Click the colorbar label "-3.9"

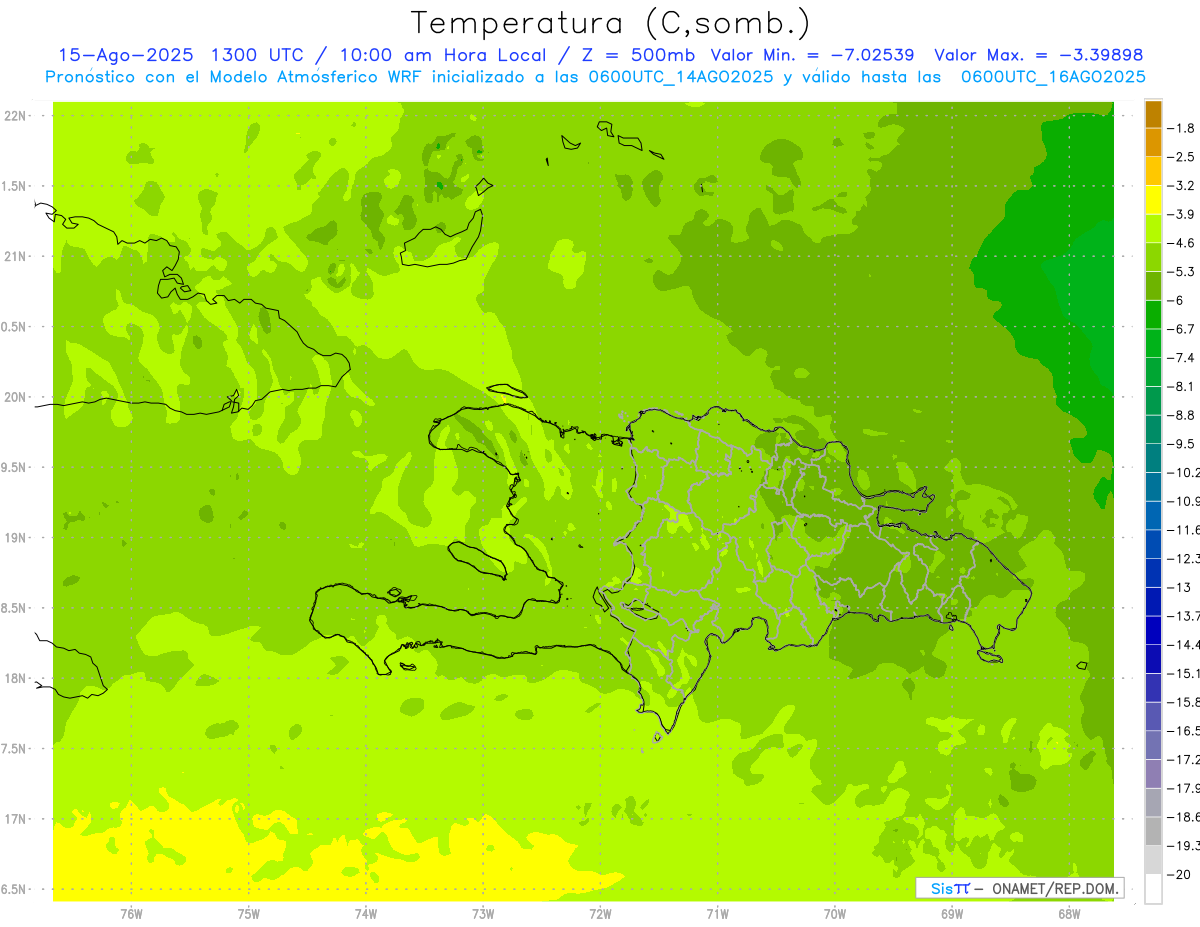pyautogui.click(x=1182, y=214)
